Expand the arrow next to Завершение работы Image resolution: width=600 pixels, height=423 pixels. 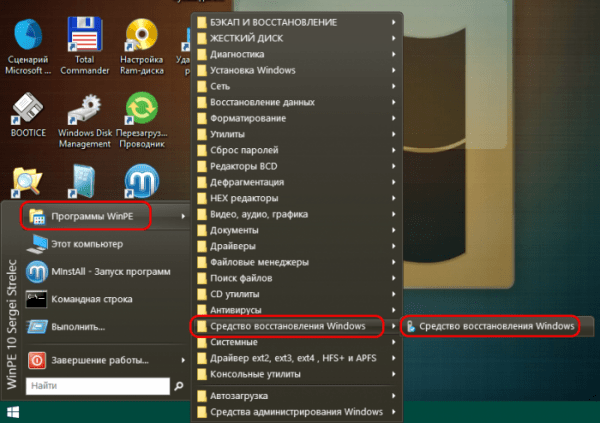(x=183, y=360)
